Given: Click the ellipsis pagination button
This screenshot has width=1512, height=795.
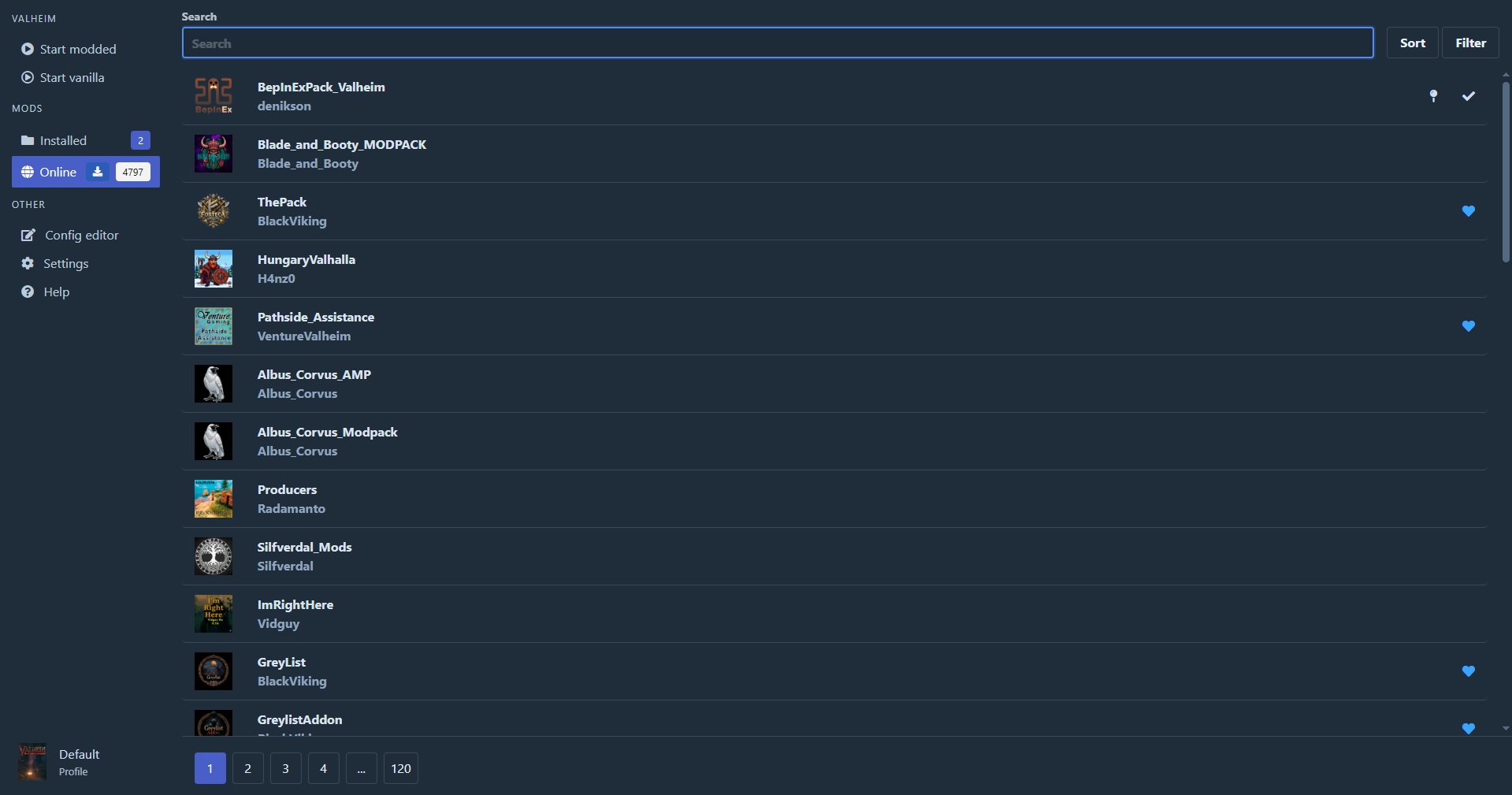Looking at the screenshot, I should pos(362,768).
